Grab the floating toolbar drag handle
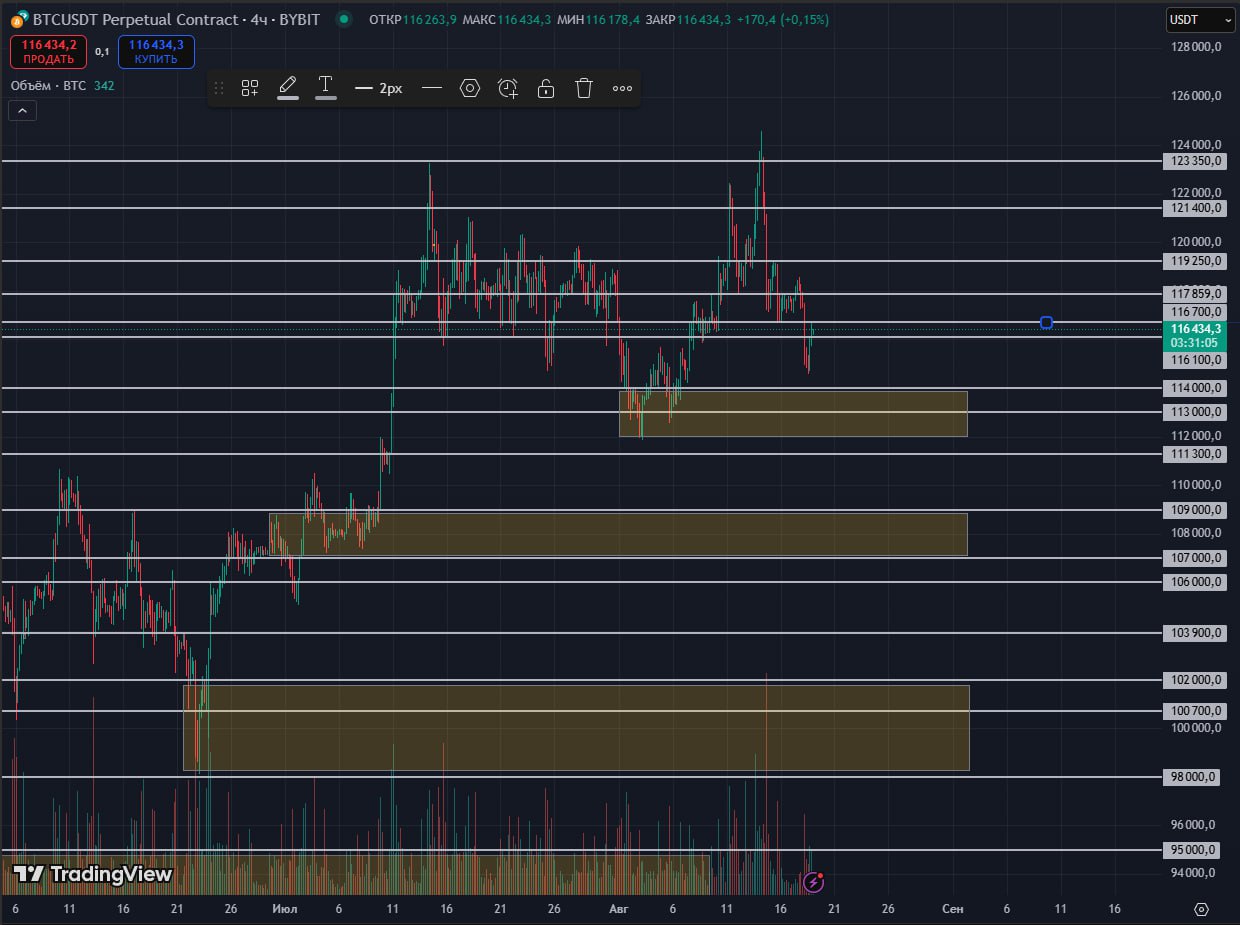 pyautogui.click(x=219, y=88)
